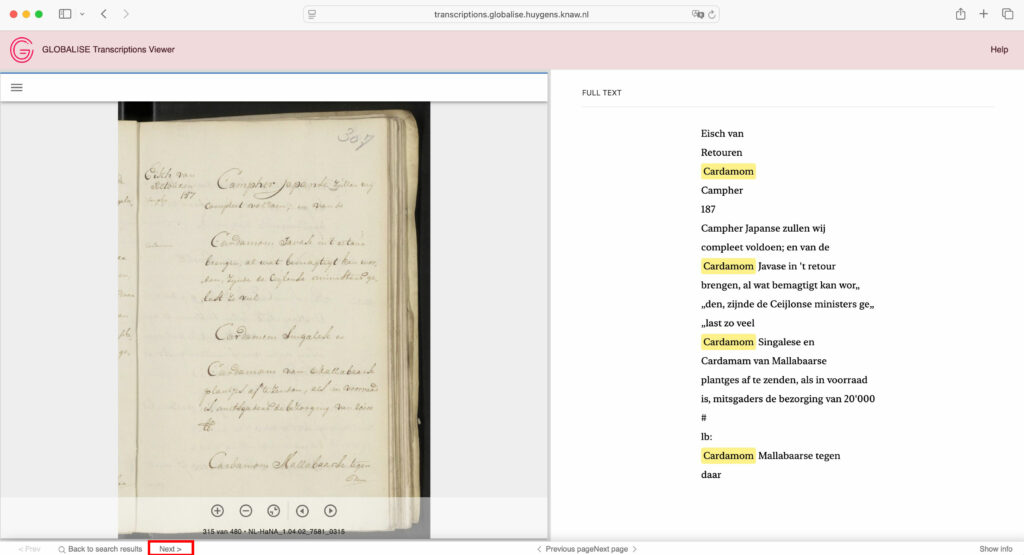Select 'brengen, al wat bemagtigt kan wor'
The width and height of the screenshot is (1024, 555).
[780, 285]
